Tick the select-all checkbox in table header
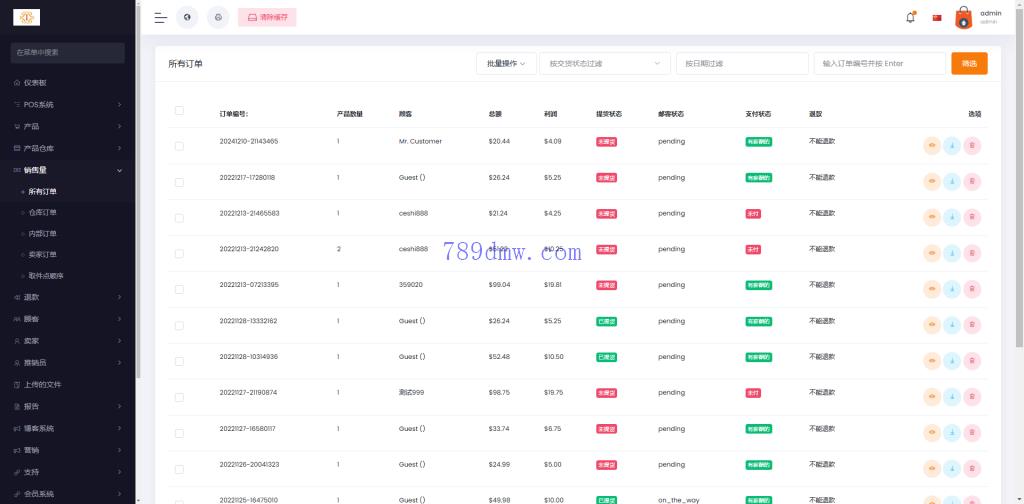1024x504 pixels. pyautogui.click(x=179, y=111)
